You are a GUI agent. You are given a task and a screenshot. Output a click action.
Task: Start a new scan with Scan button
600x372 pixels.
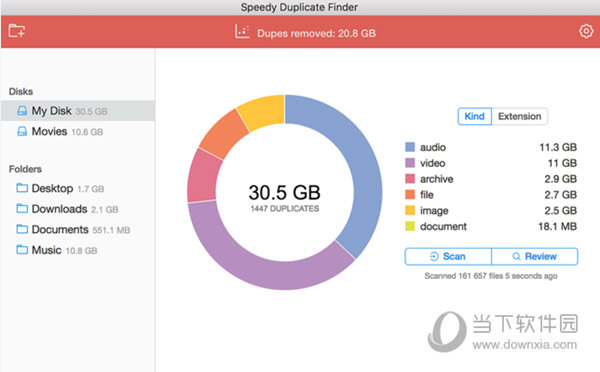pos(448,256)
